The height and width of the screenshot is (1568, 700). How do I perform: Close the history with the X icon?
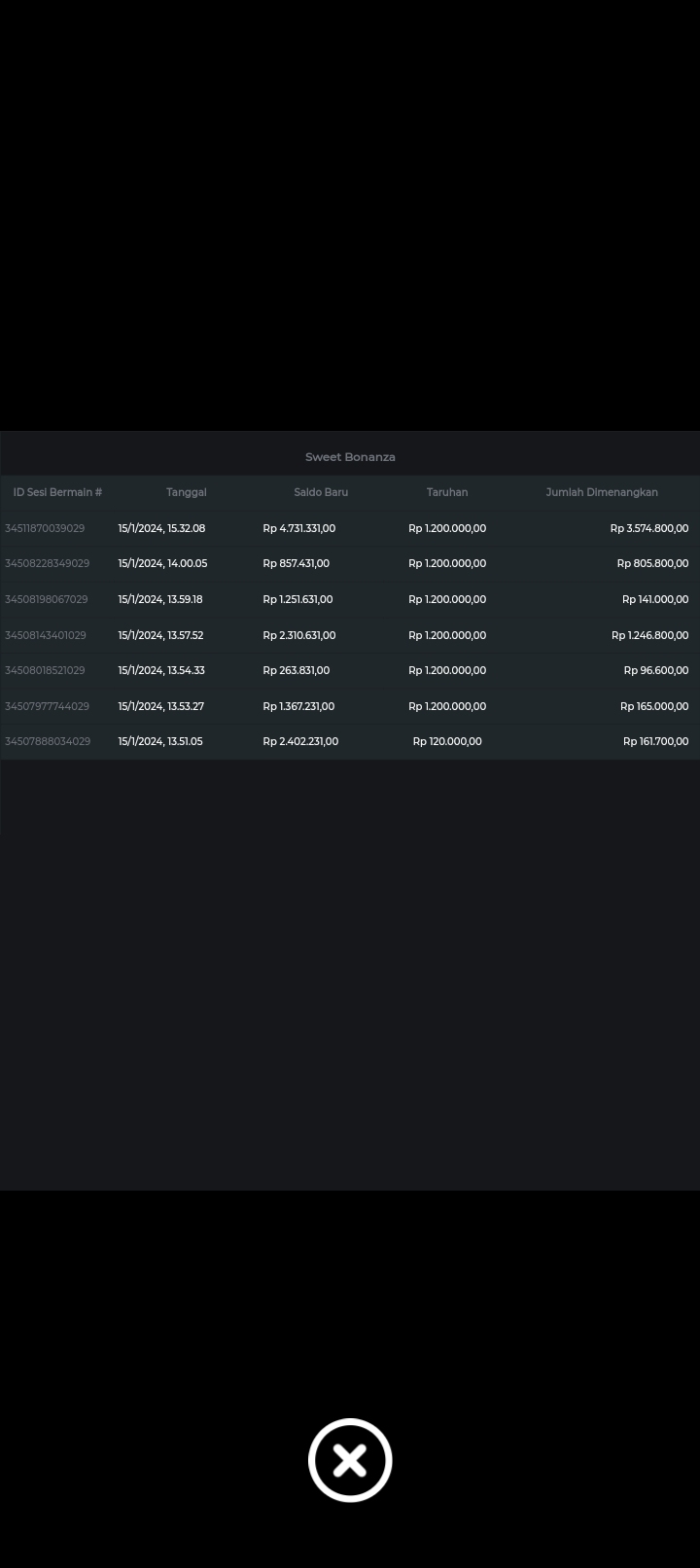tap(350, 1460)
